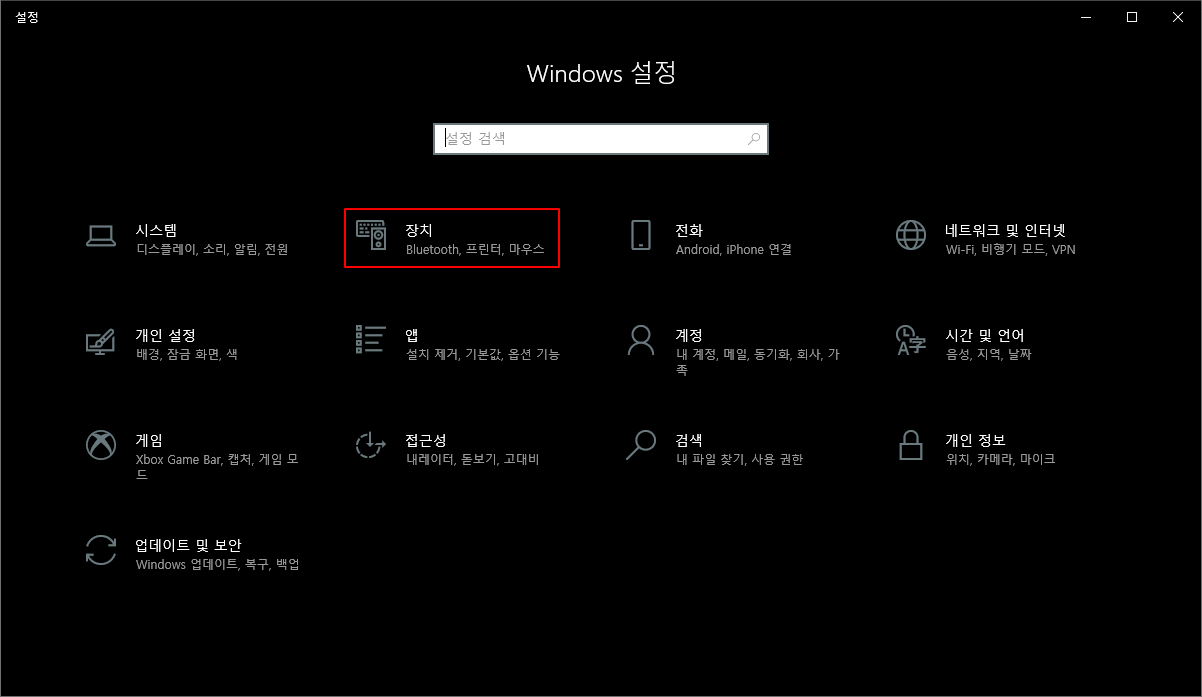
Task: Select the 앱 heading
Action: coord(412,335)
